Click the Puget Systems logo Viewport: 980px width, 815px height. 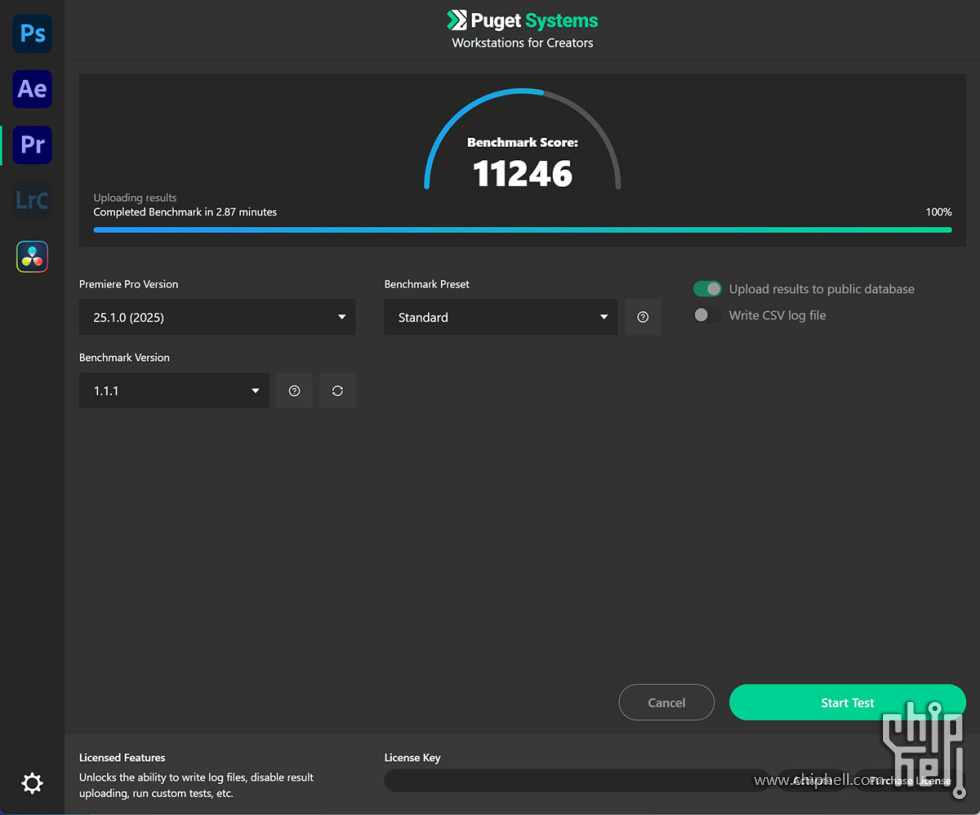coord(522,21)
